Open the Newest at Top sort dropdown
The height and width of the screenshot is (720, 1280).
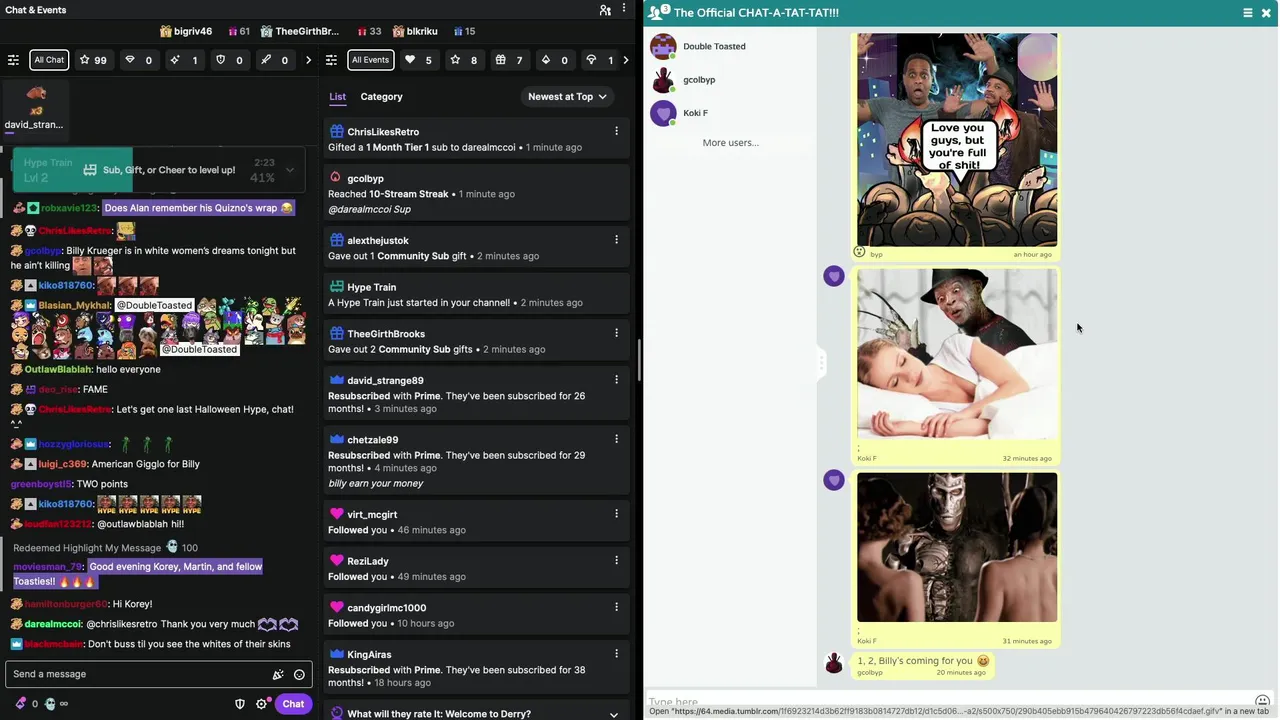(x=567, y=97)
